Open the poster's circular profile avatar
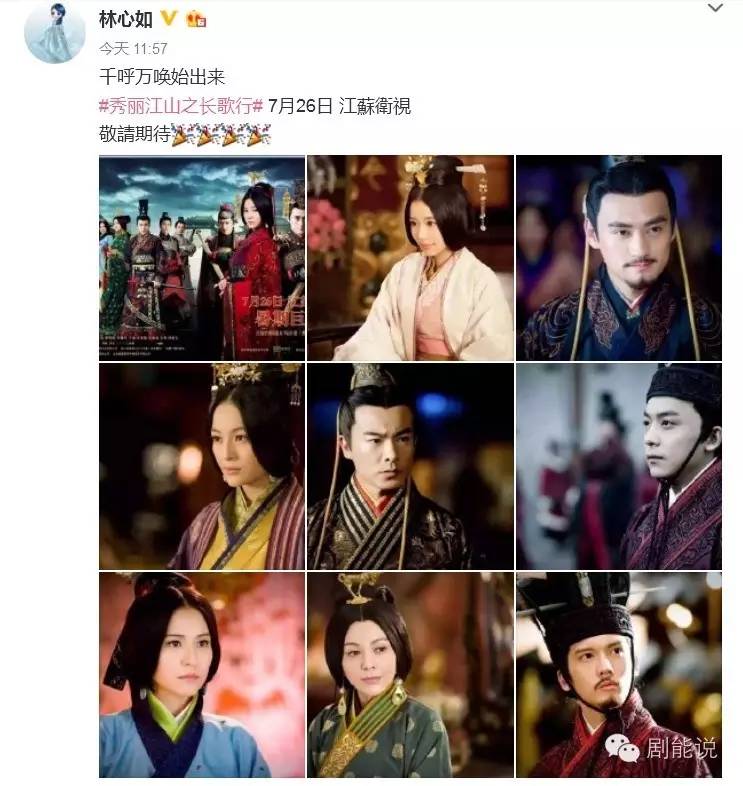743x786 pixels. (55, 33)
